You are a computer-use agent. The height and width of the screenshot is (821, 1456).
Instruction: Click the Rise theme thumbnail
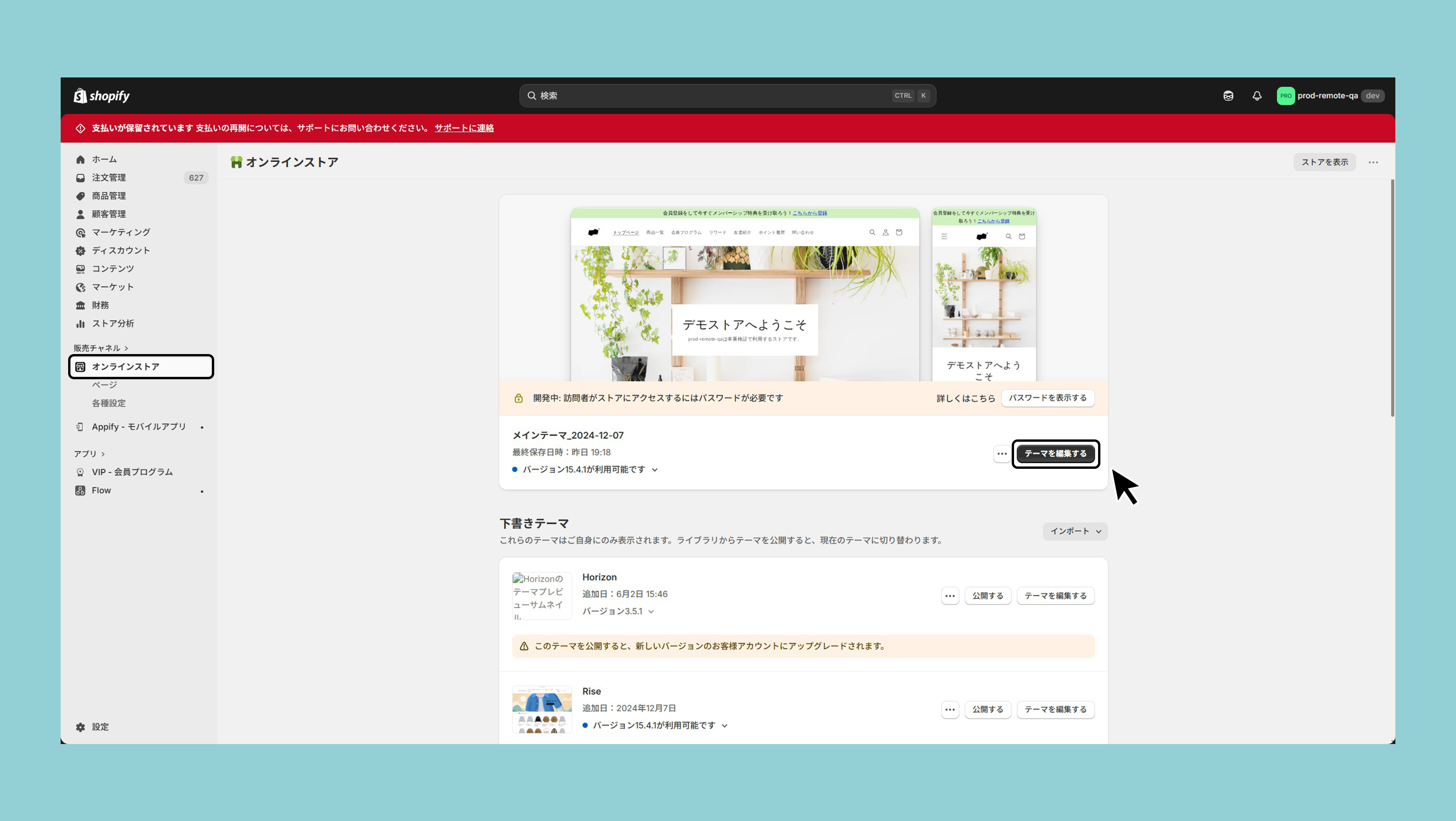541,710
